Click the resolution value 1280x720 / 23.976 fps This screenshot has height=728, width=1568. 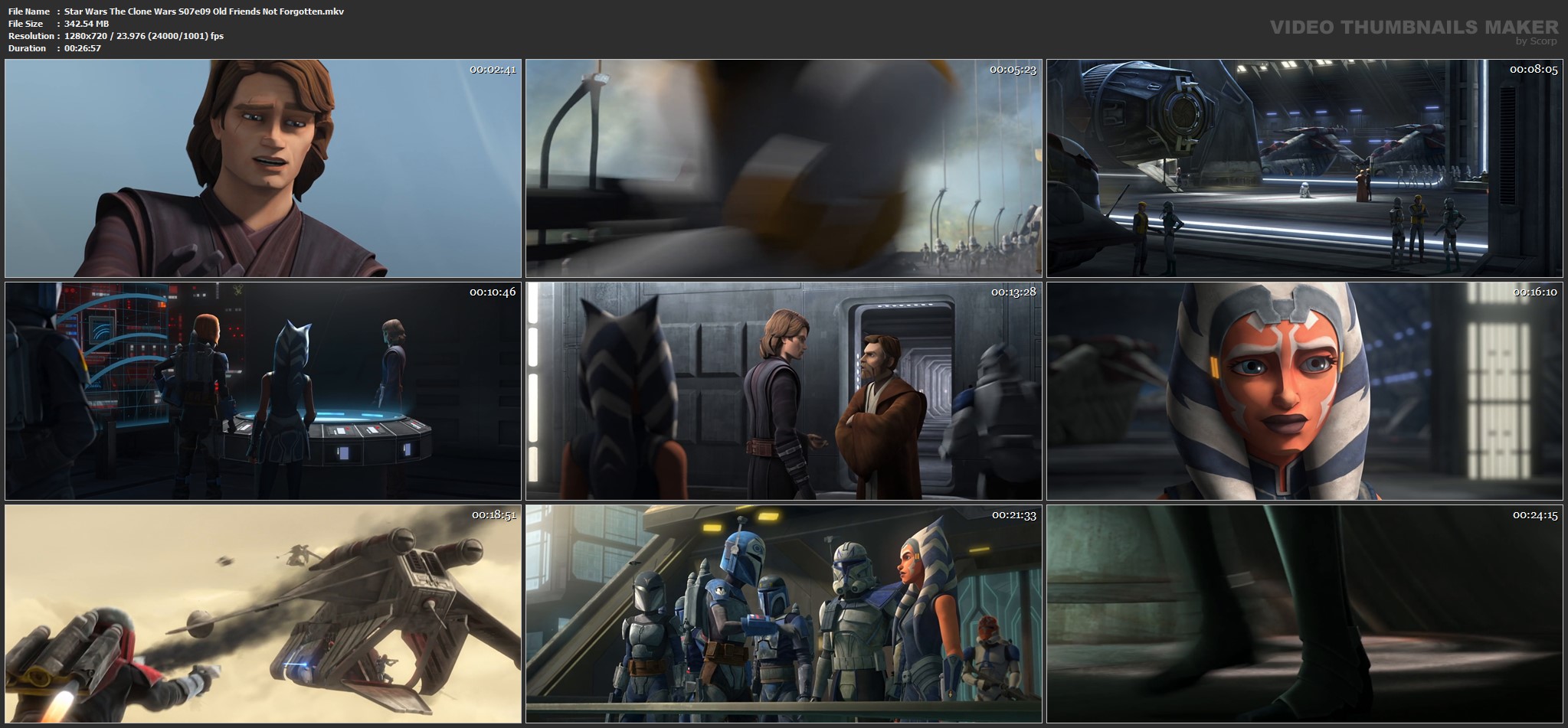click(144, 36)
